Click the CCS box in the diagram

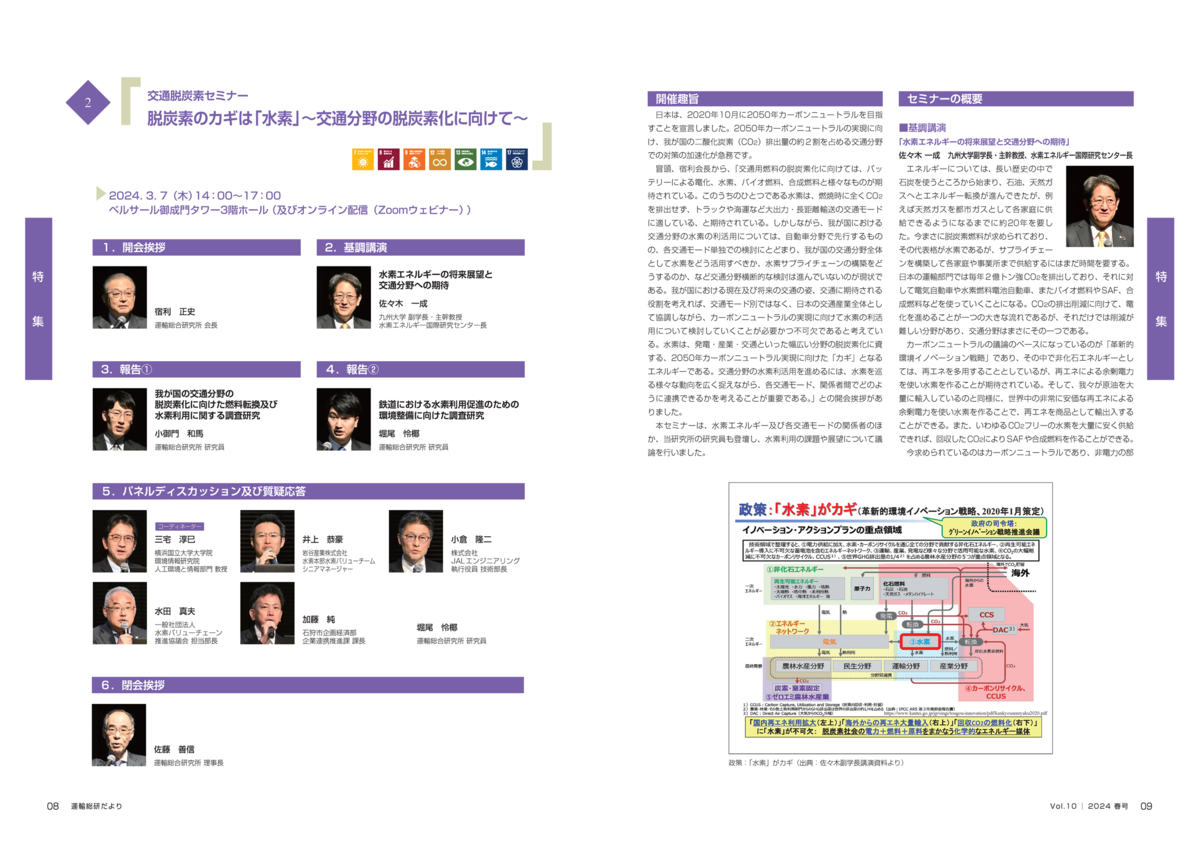pos(987,614)
